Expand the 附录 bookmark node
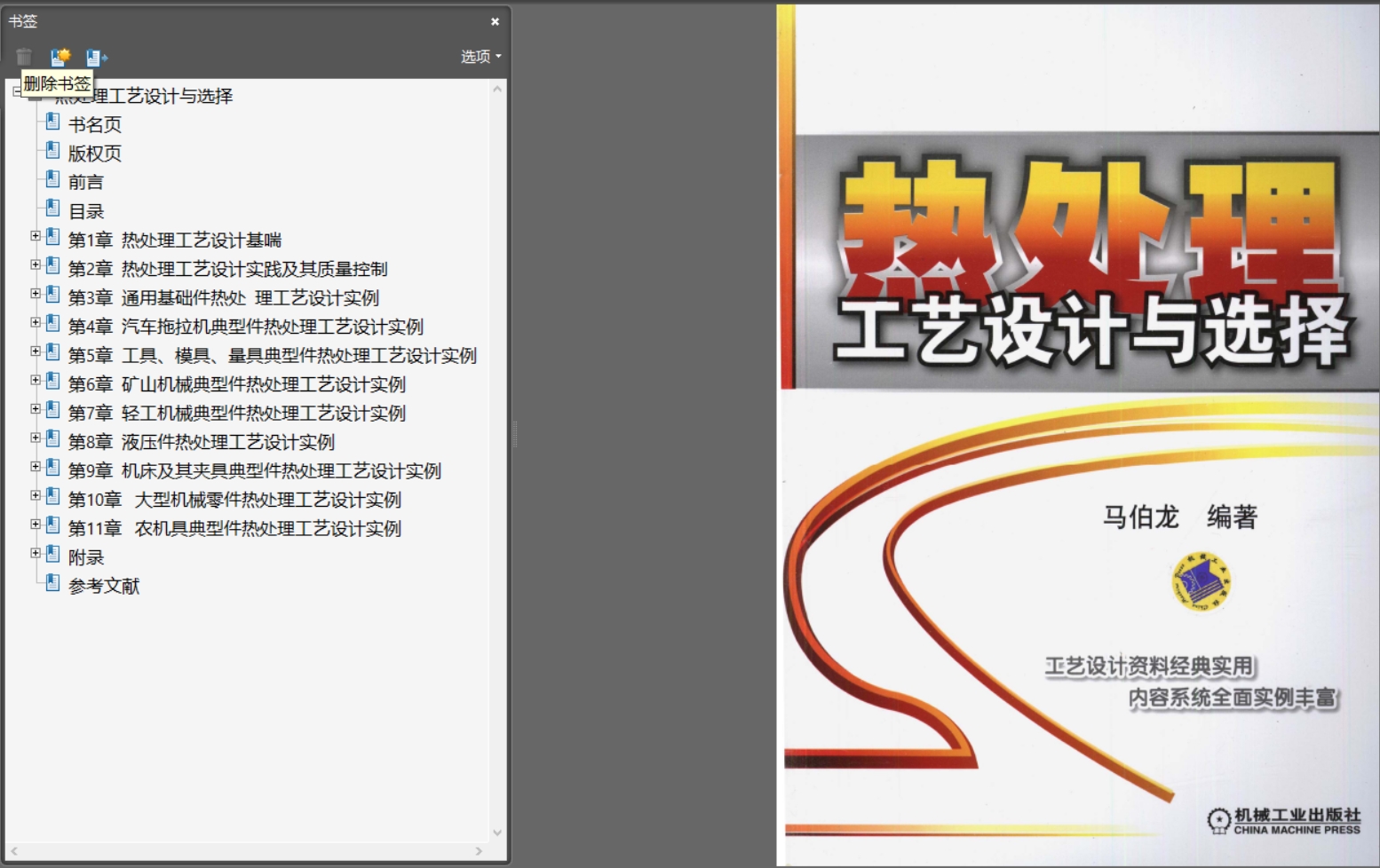 (36, 553)
